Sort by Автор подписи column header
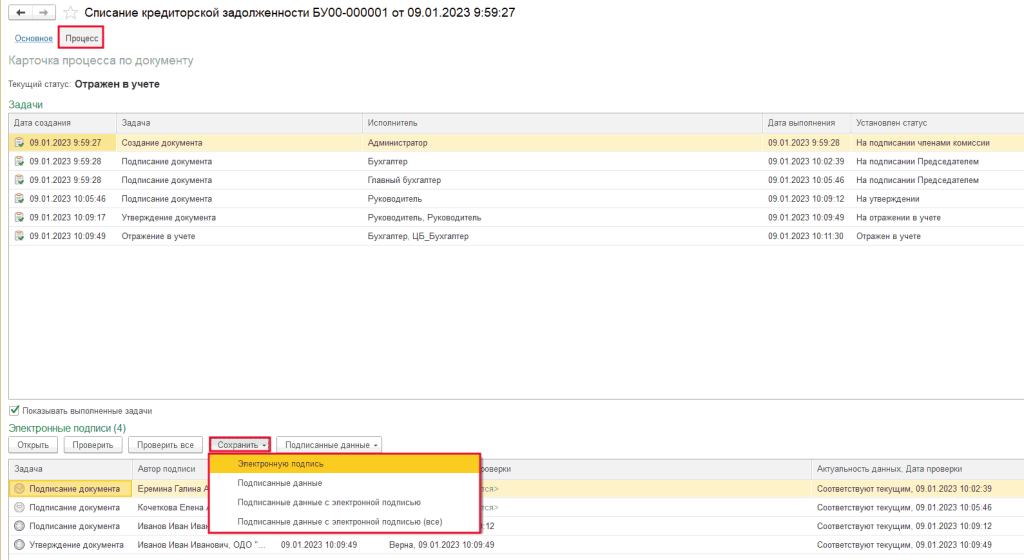This screenshot has height=560, width=1024. pyautogui.click(x=171, y=469)
